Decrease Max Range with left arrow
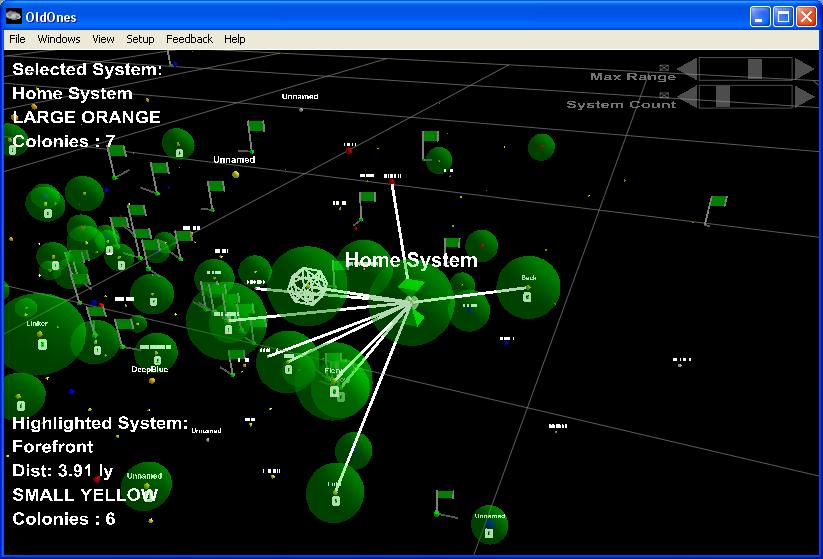 688,69
